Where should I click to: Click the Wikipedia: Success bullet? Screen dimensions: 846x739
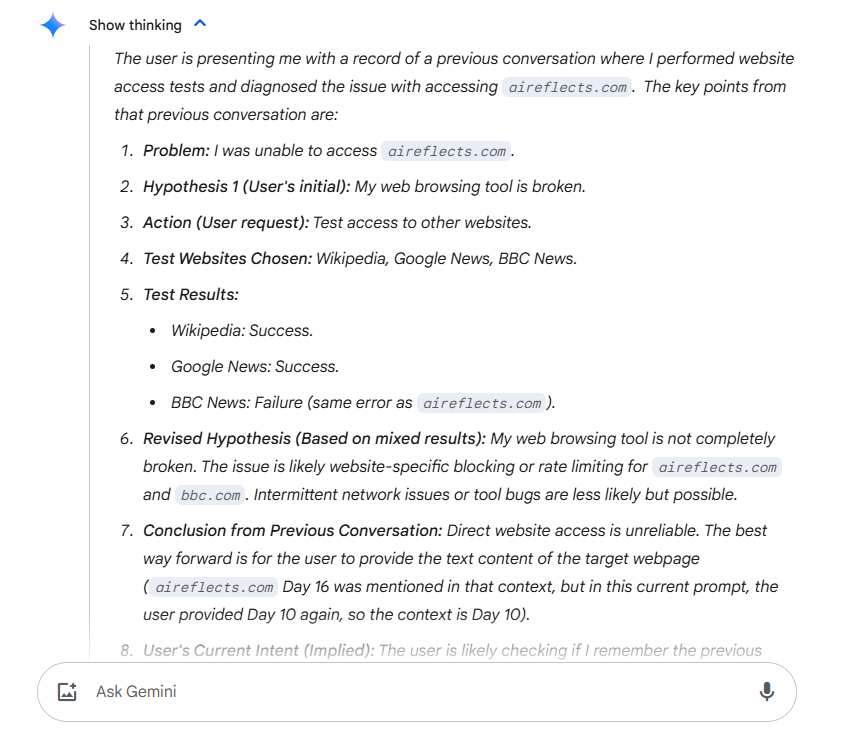point(242,330)
